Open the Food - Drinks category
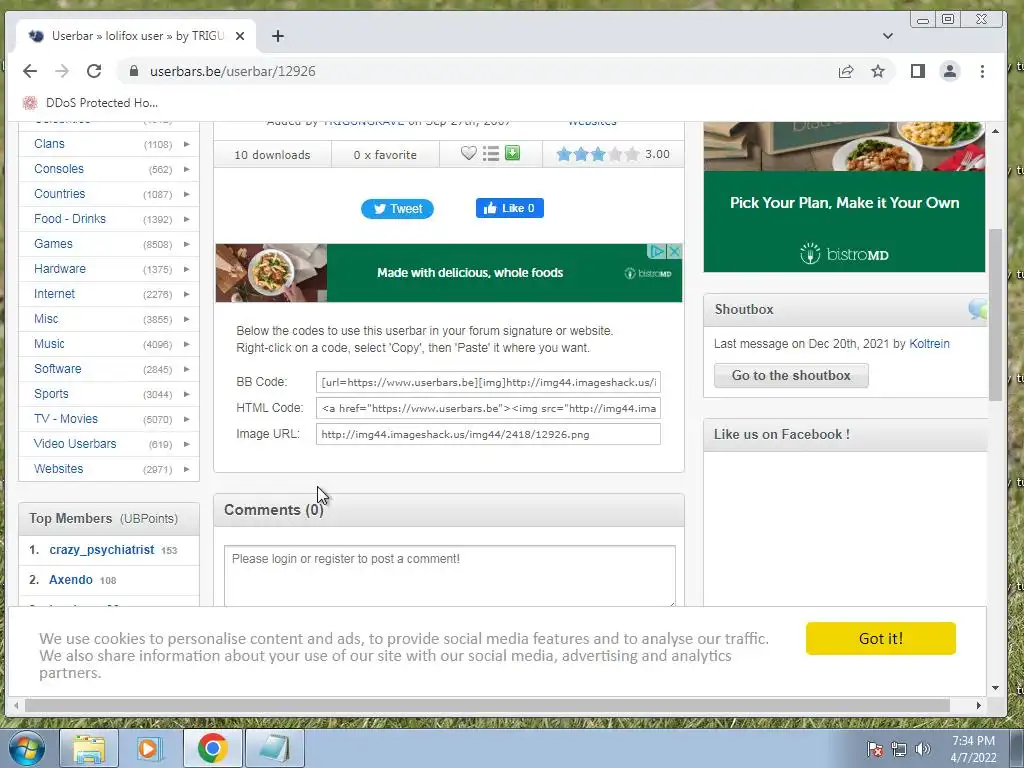 [70, 219]
